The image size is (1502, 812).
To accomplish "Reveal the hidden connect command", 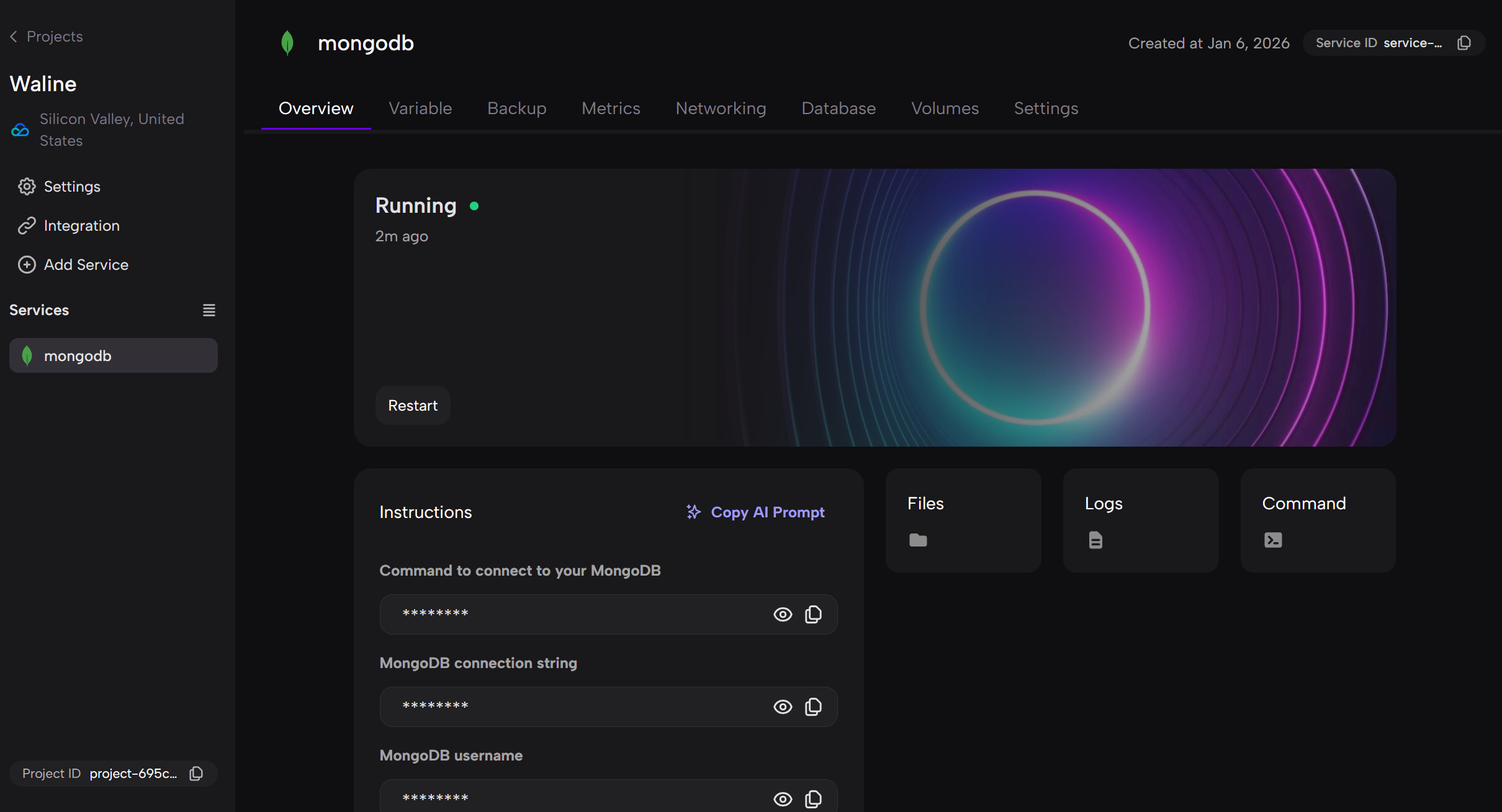I will point(783,614).
